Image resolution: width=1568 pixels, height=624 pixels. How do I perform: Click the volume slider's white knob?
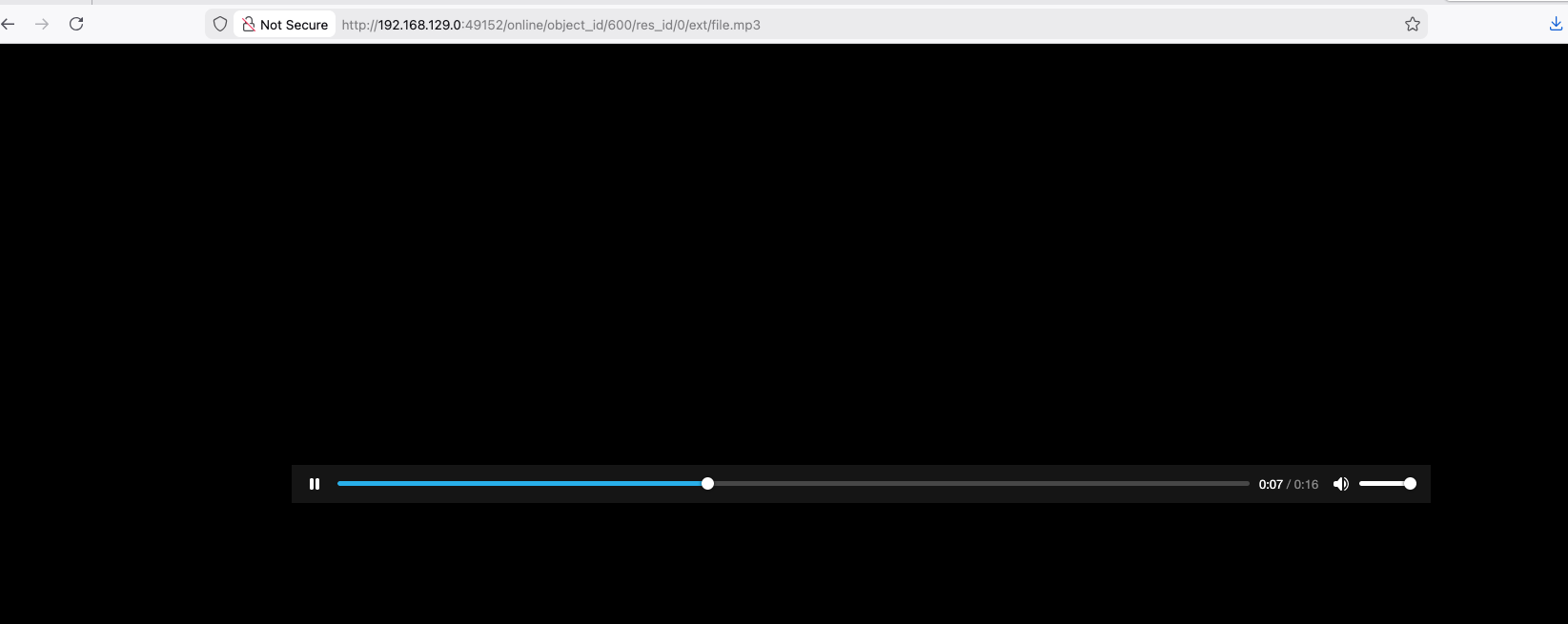pos(1410,484)
